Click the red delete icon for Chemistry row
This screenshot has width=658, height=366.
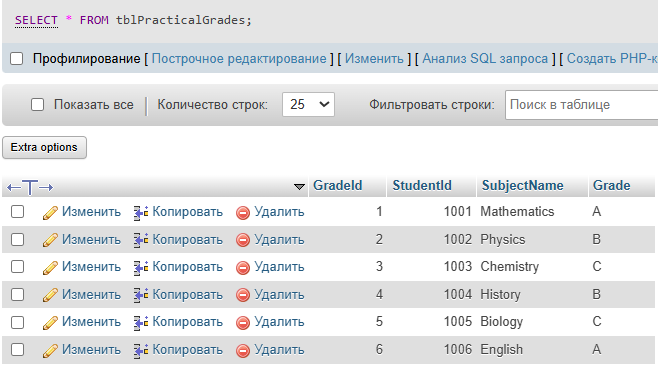click(x=243, y=268)
